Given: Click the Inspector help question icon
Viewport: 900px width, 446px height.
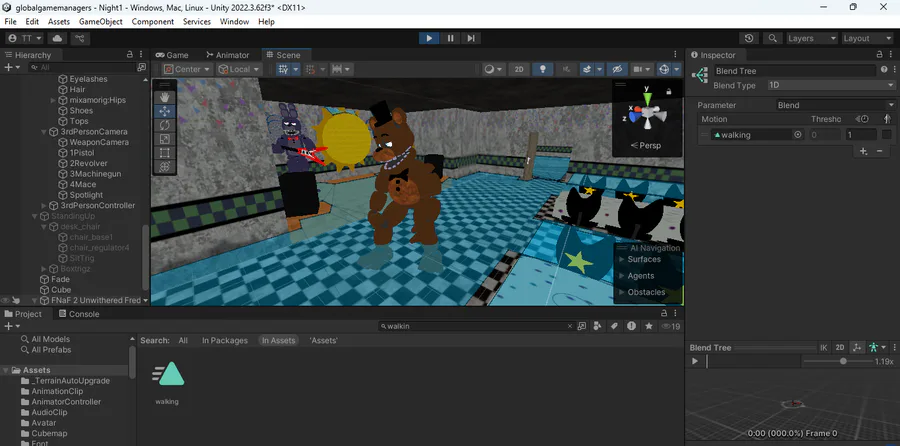Looking at the screenshot, I should pyautogui.click(x=883, y=69).
